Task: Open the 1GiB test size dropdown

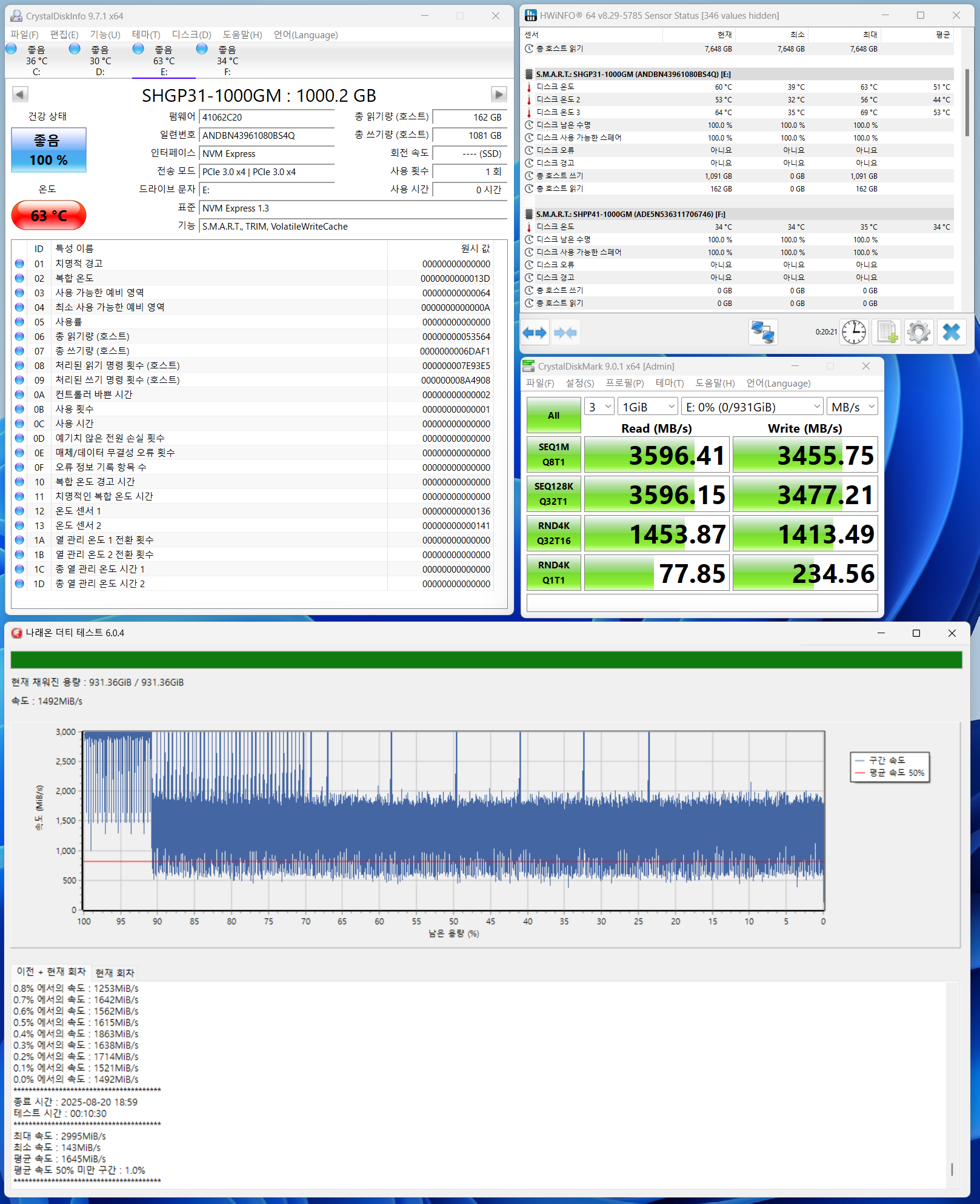Action: pos(648,407)
